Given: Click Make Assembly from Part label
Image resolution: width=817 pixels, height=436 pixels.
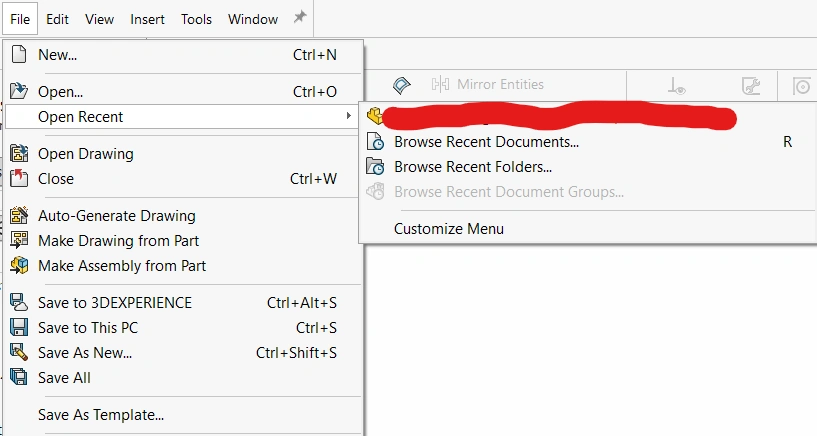Looking at the screenshot, I should tap(122, 266).
